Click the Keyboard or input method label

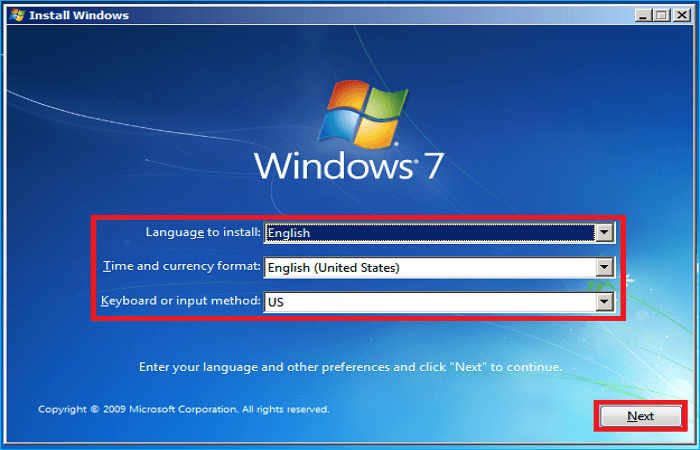(x=180, y=301)
